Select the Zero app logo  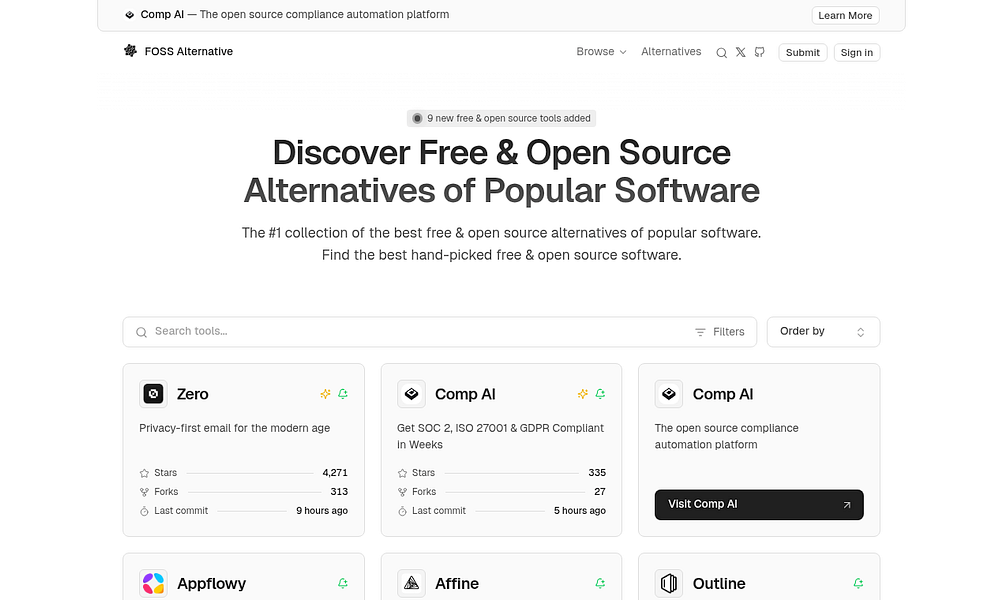click(153, 394)
